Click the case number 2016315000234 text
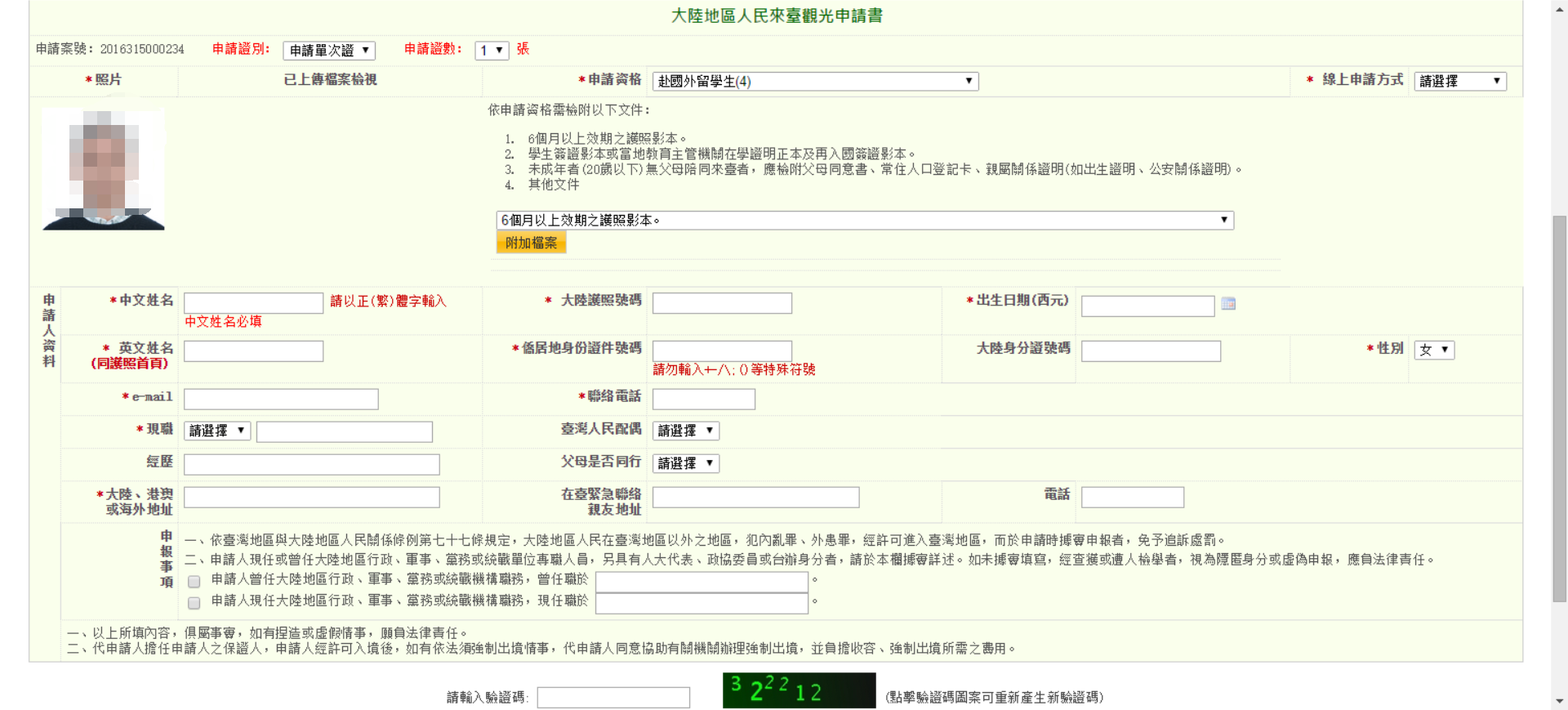 [x=142, y=49]
